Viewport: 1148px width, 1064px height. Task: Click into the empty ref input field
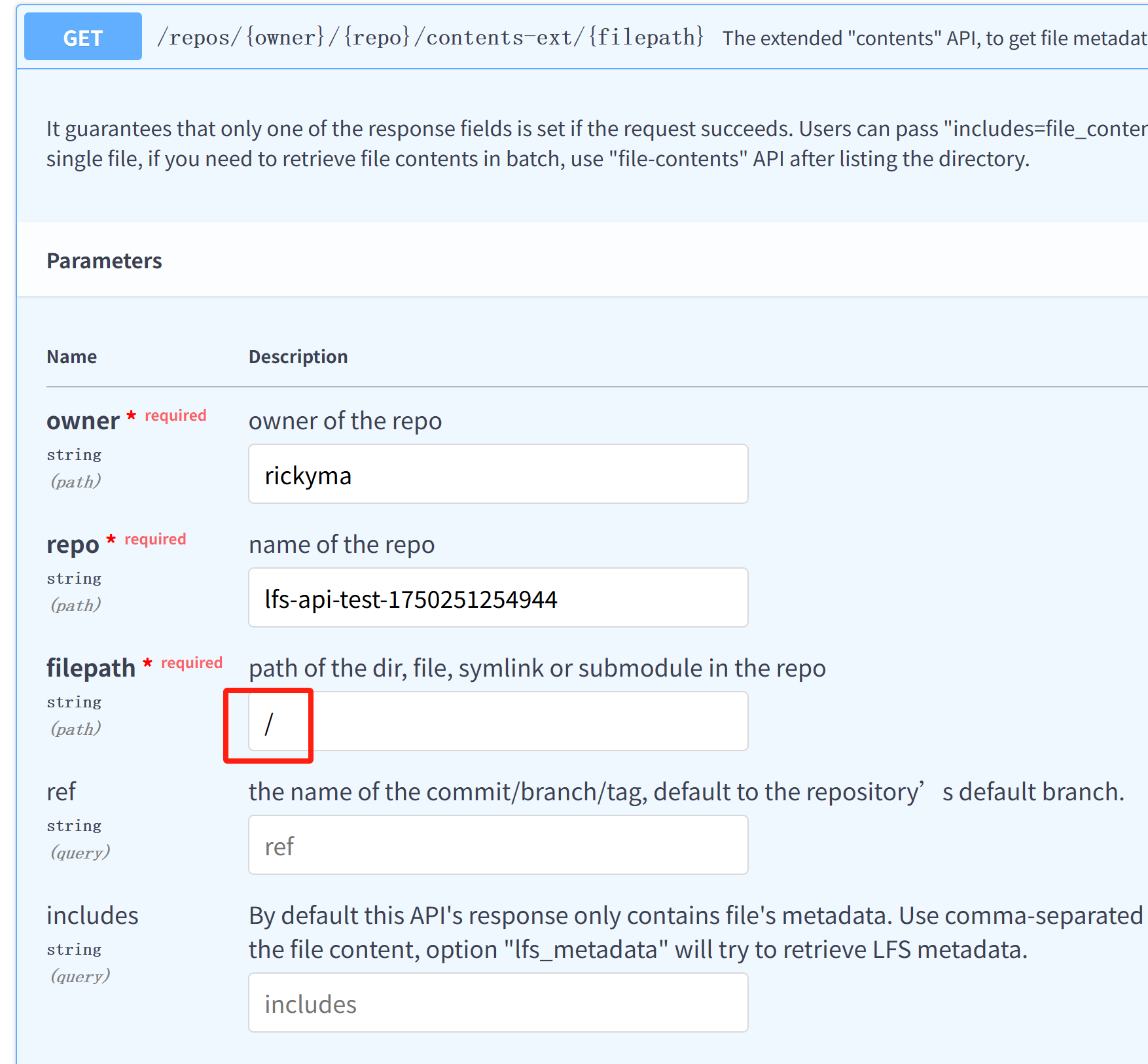click(x=497, y=845)
